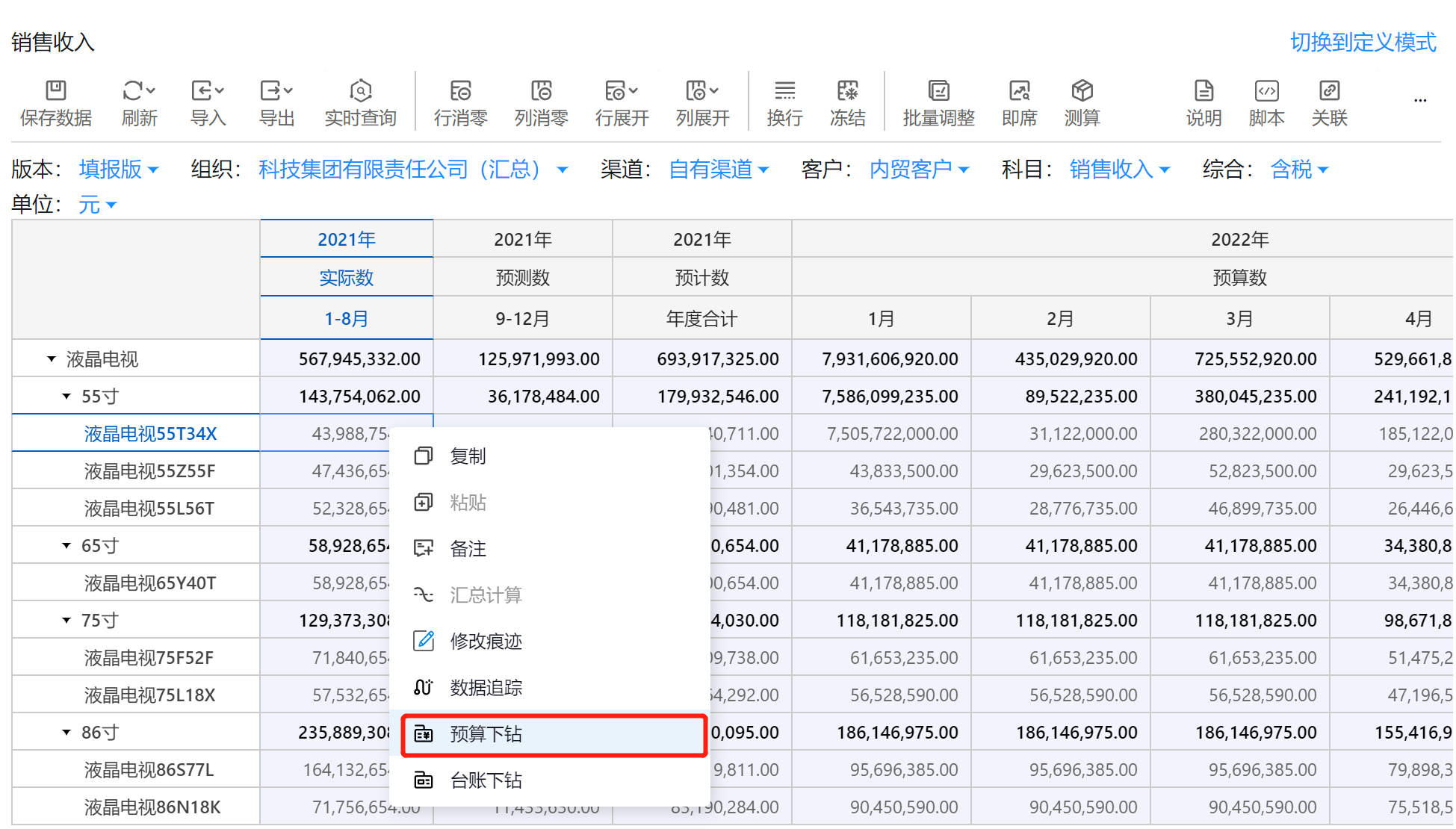Collapse the 86寸 row group
This screenshot has height=829, width=1456.
(66, 733)
